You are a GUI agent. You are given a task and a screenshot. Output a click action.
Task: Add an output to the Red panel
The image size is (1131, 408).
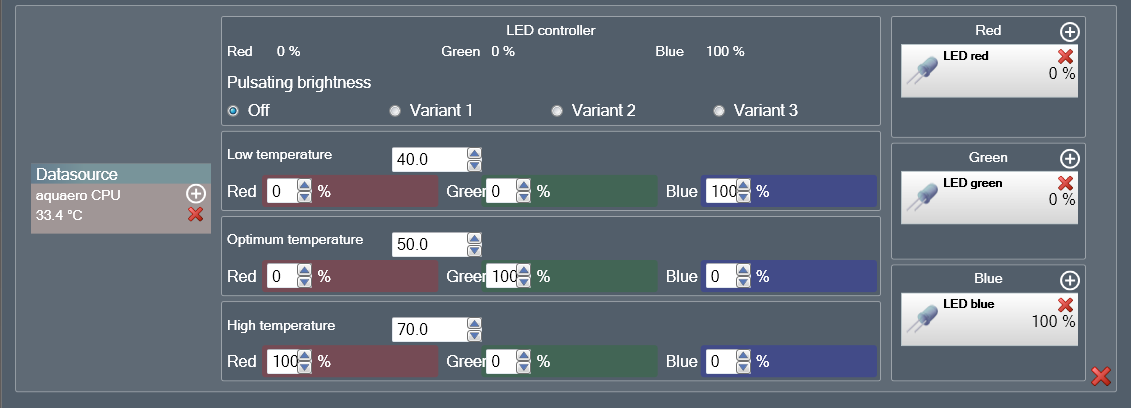pyautogui.click(x=1070, y=32)
